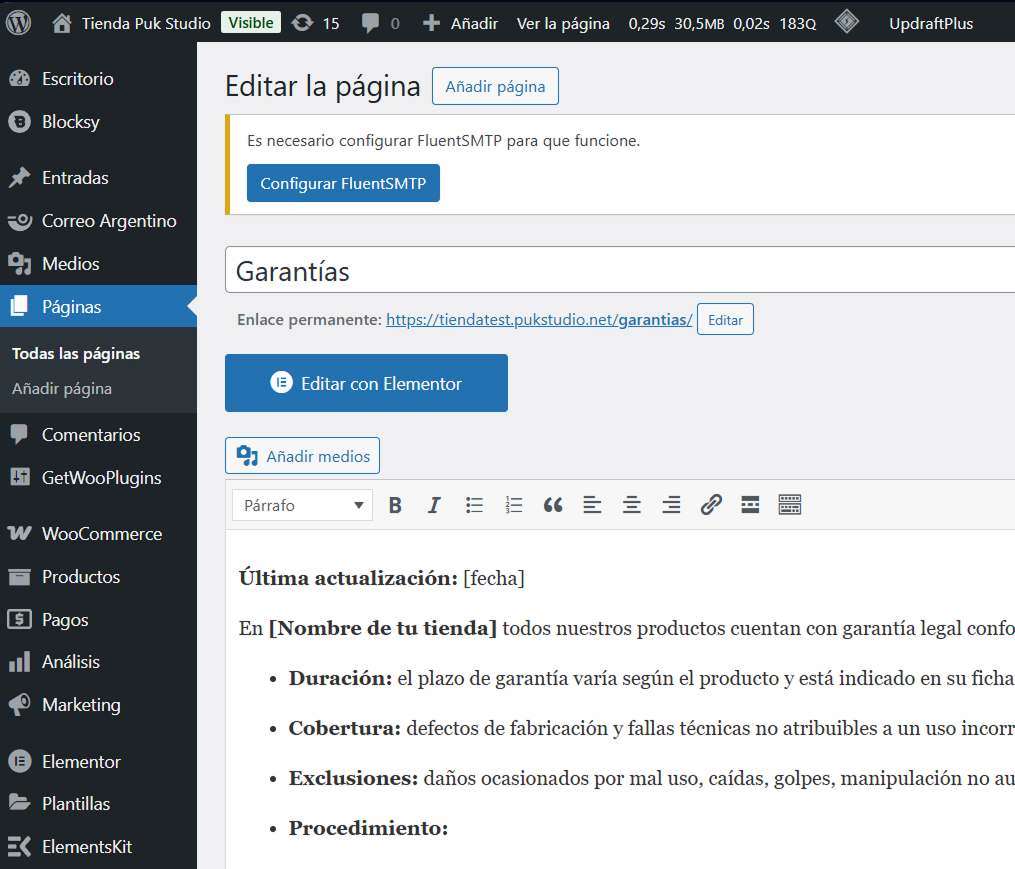Viewport: 1015px width, 869px height.
Task: Insert or edit link icon
Action: (711, 506)
